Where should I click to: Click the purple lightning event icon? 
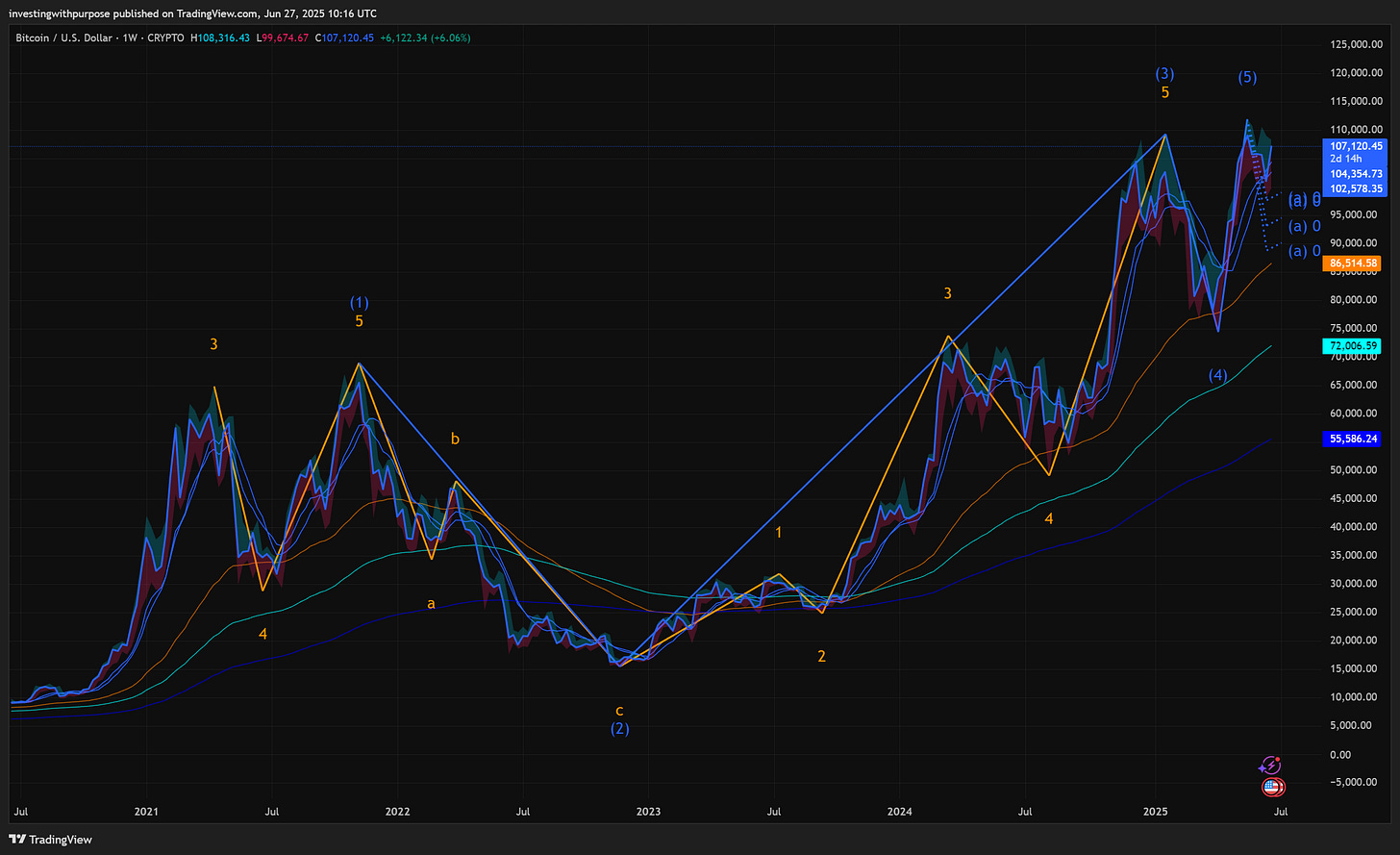tap(1269, 766)
